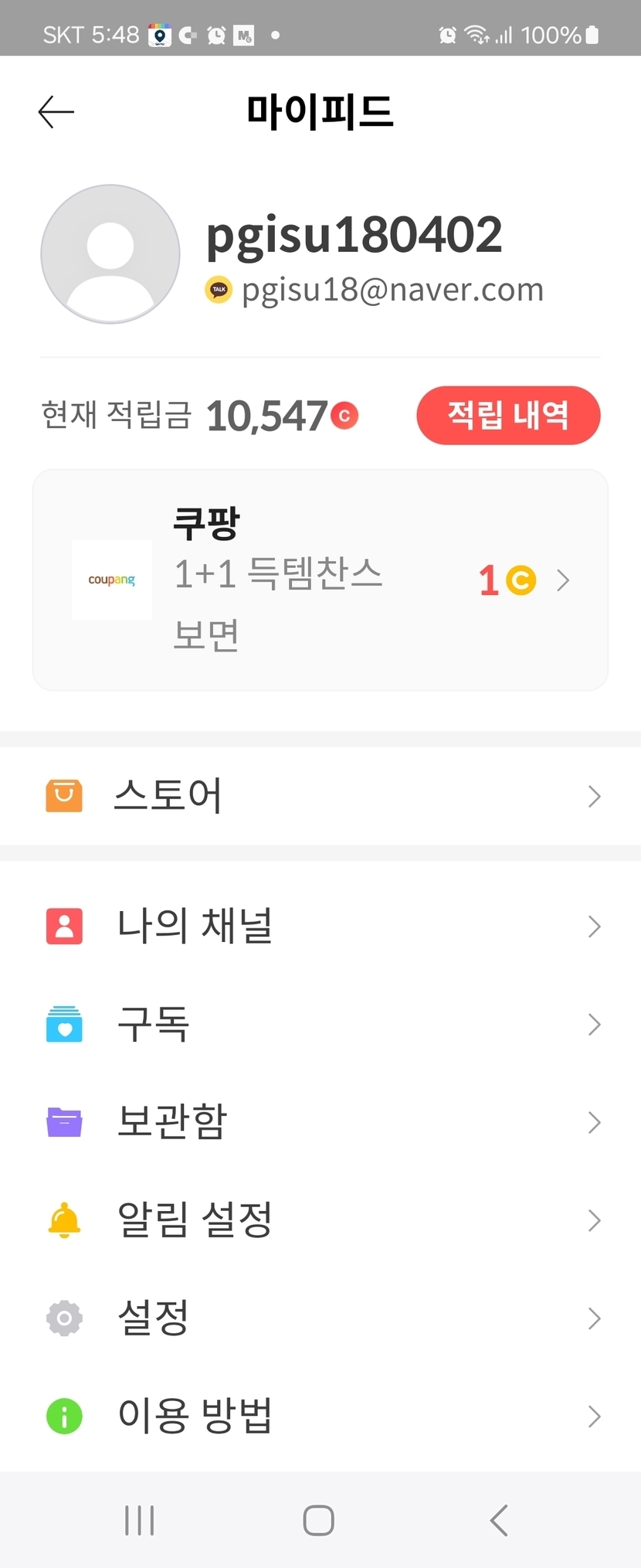Open the Coupang logo thumbnail offer

[x=111, y=580]
